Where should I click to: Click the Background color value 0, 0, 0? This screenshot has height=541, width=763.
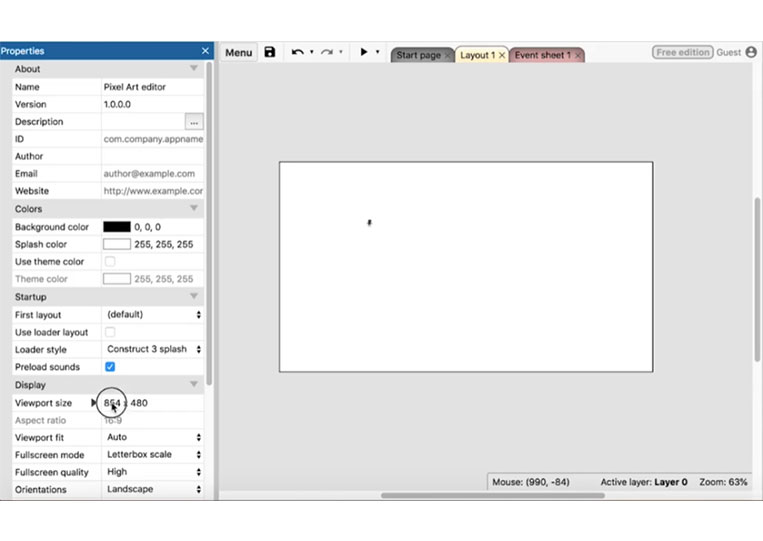tap(147, 227)
